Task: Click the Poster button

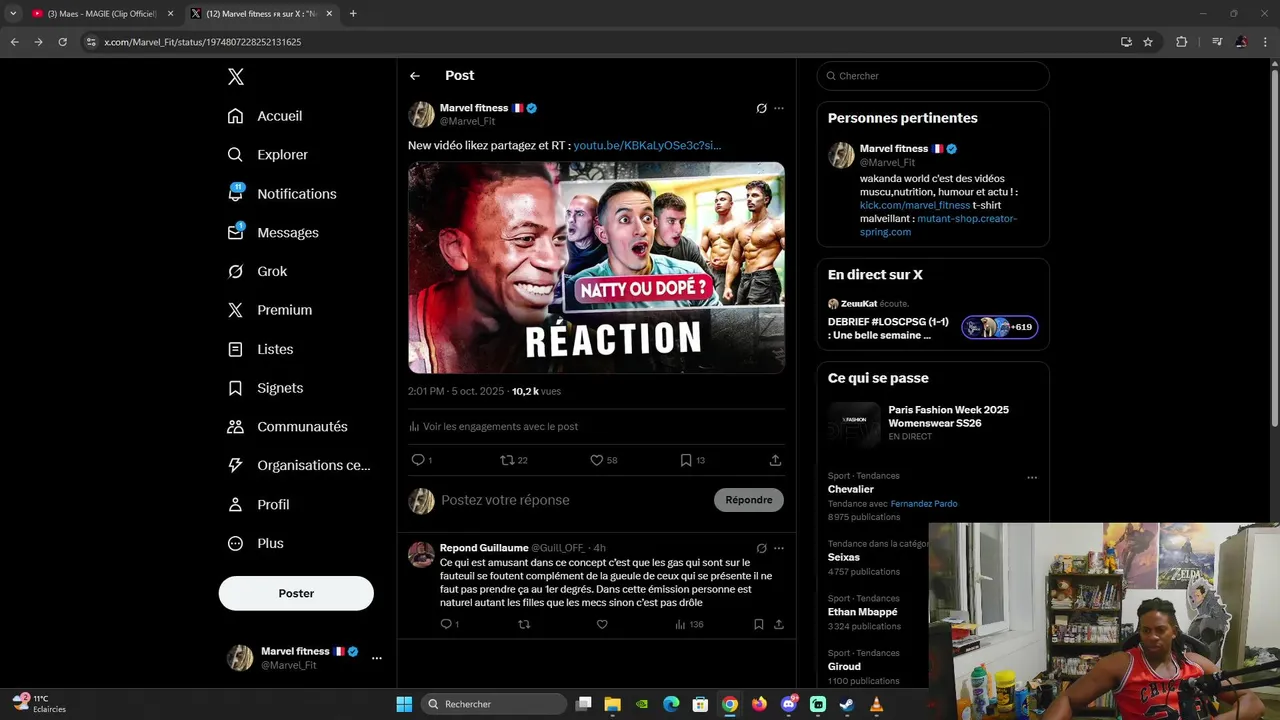Action: click(x=296, y=593)
